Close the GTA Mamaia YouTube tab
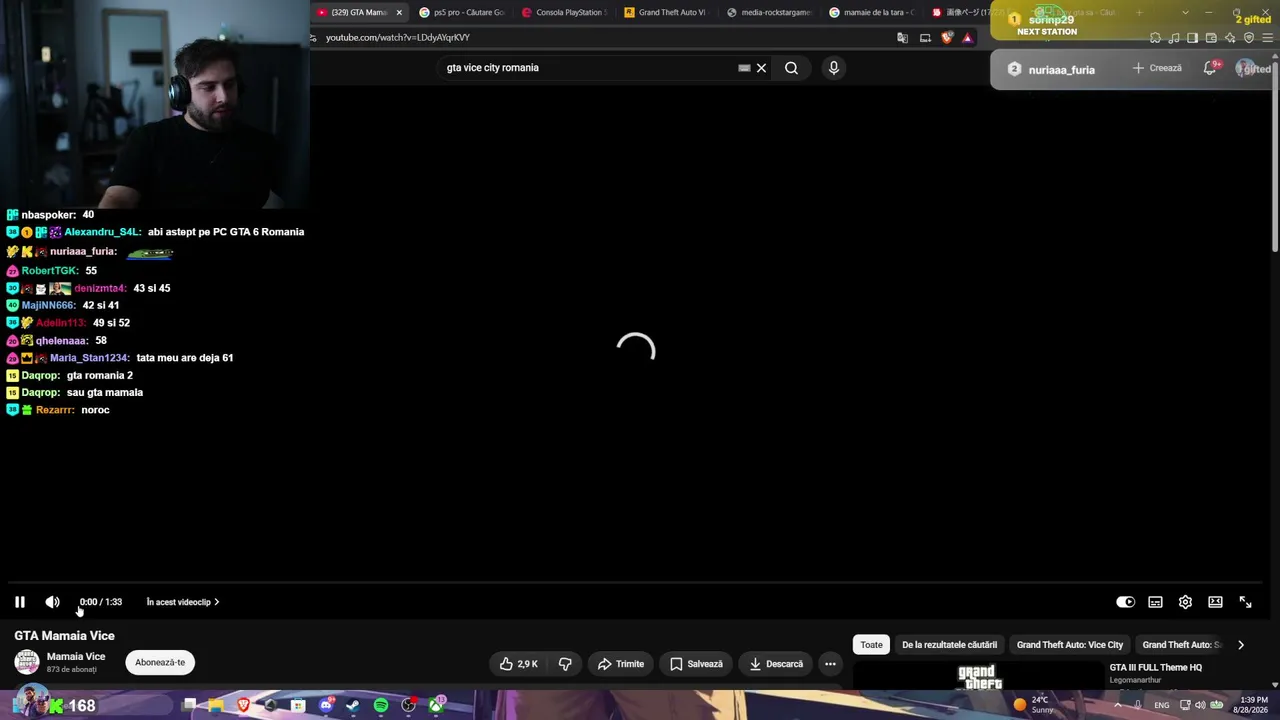This screenshot has width=1280, height=720. tap(399, 13)
